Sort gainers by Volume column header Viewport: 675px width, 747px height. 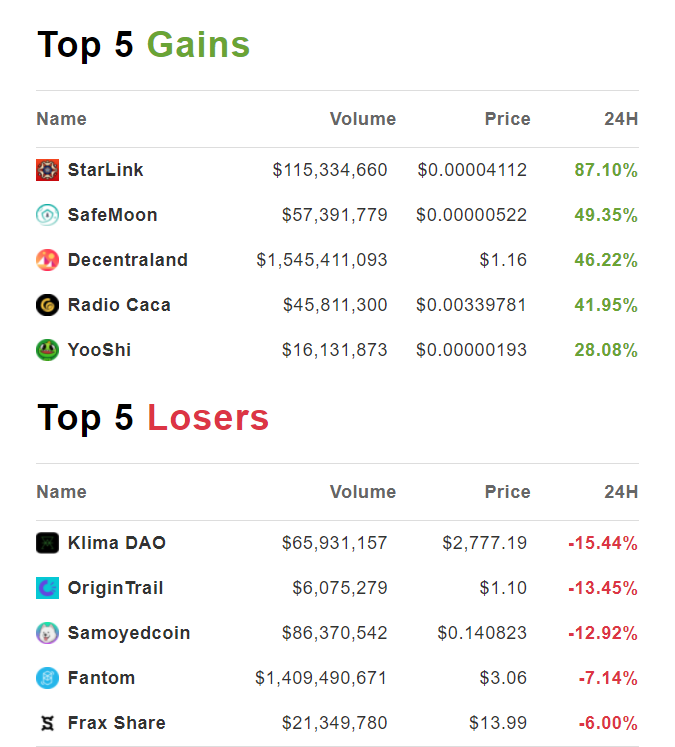pyautogui.click(x=362, y=119)
